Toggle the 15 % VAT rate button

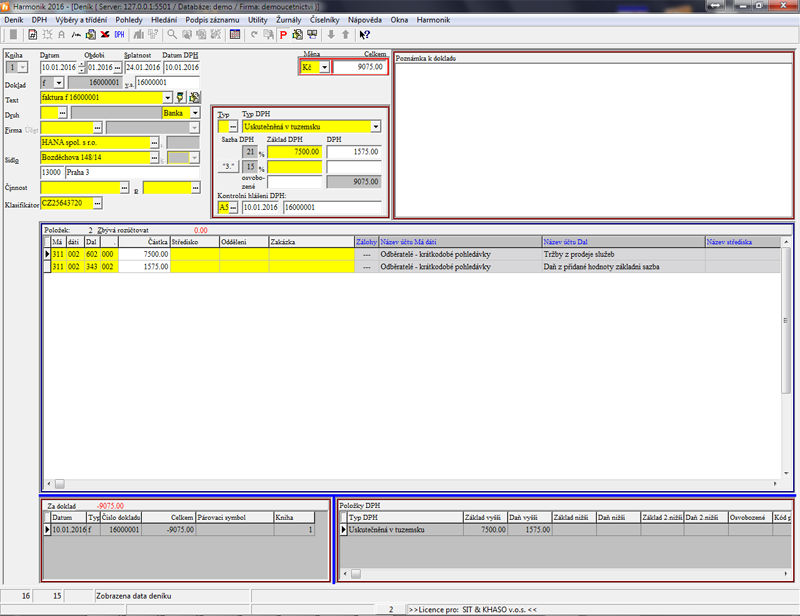point(251,166)
